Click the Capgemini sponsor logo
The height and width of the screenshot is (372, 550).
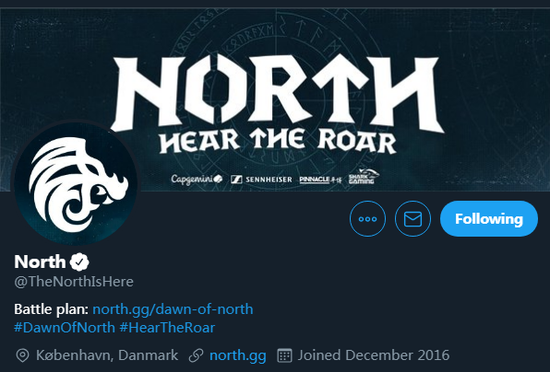[196, 179]
